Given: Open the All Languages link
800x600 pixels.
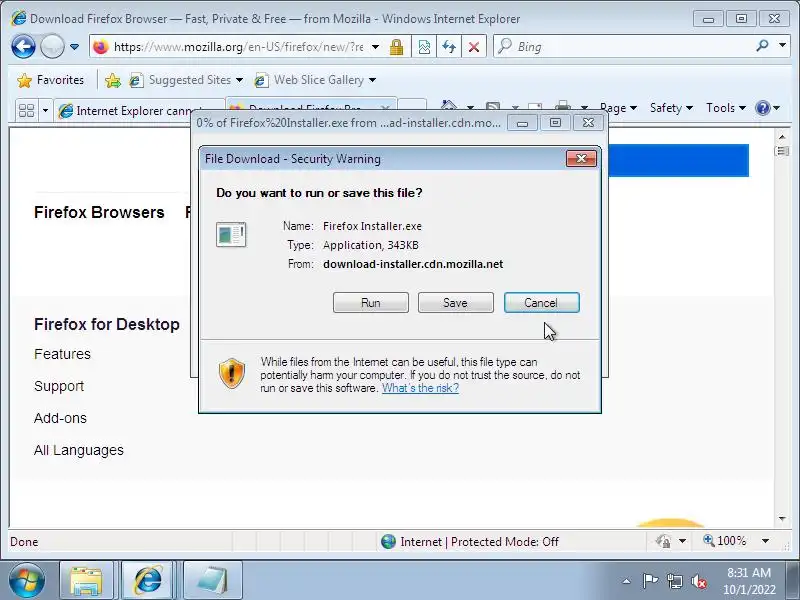Looking at the screenshot, I should pyautogui.click(x=79, y=451).
